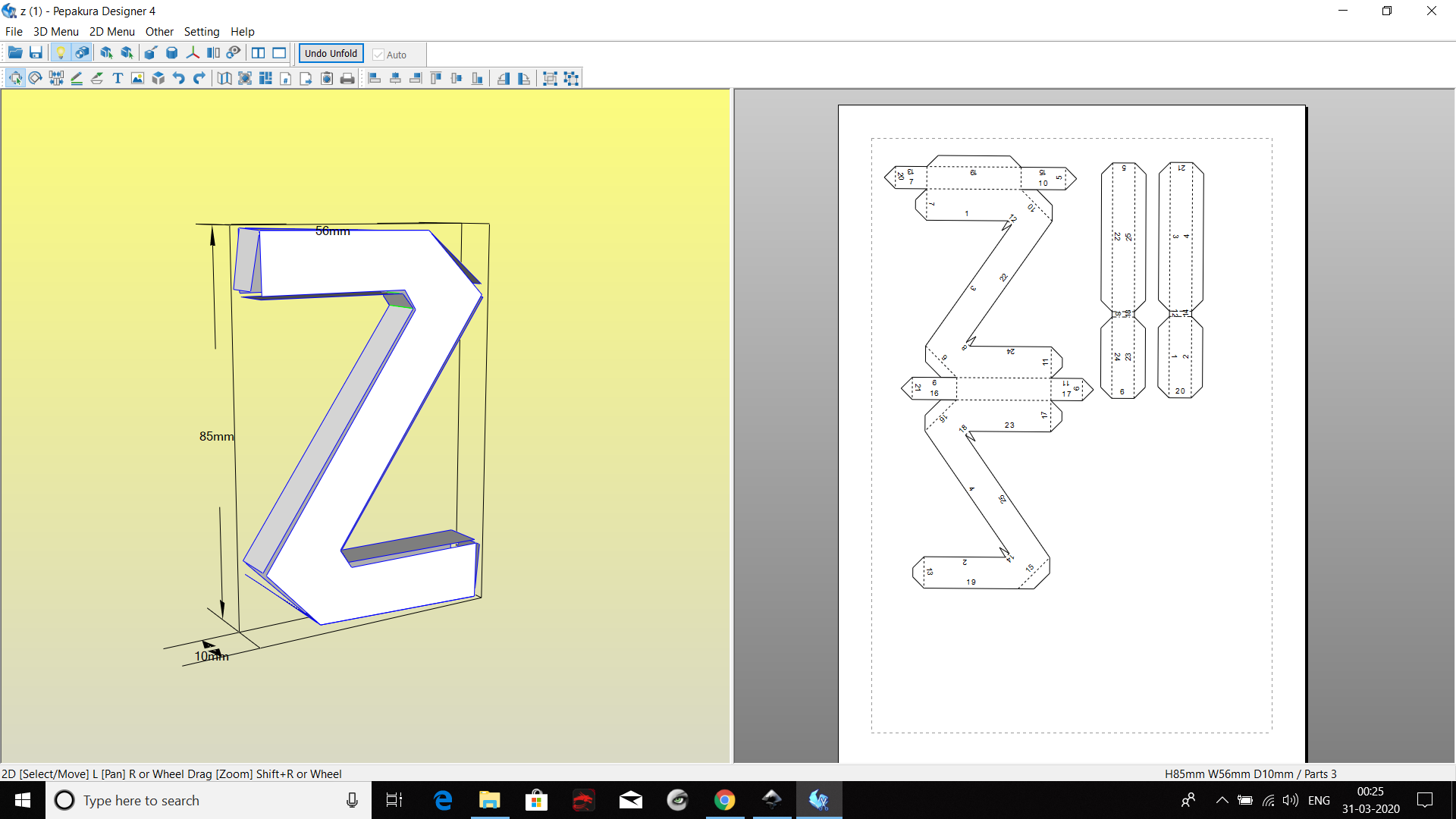
Task: Click the Undo arrow icon
Action: tap(178, 78)
